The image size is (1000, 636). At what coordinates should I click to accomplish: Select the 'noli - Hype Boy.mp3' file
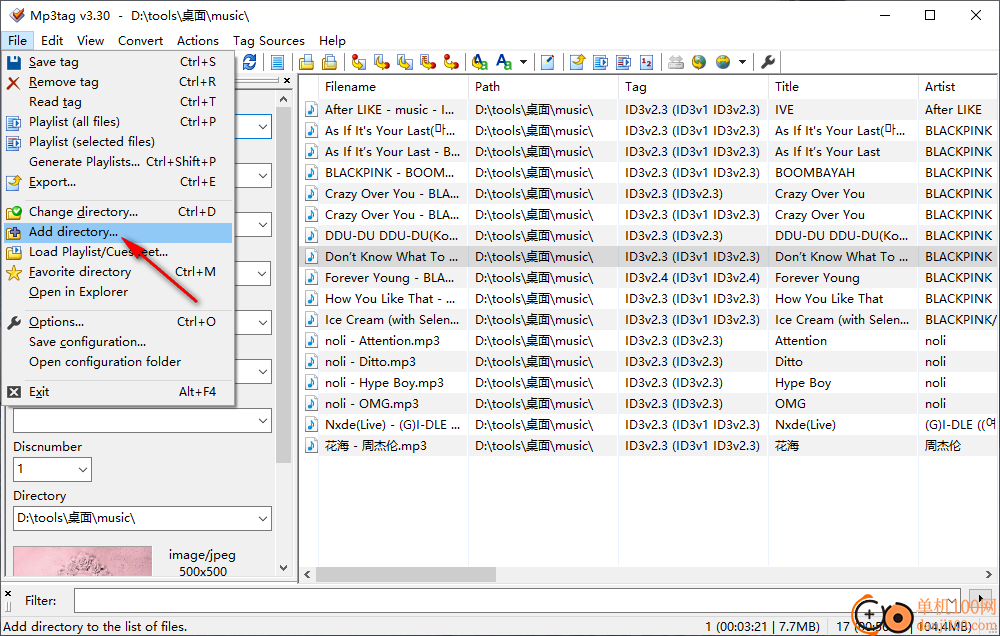click(x=649, y=383)
